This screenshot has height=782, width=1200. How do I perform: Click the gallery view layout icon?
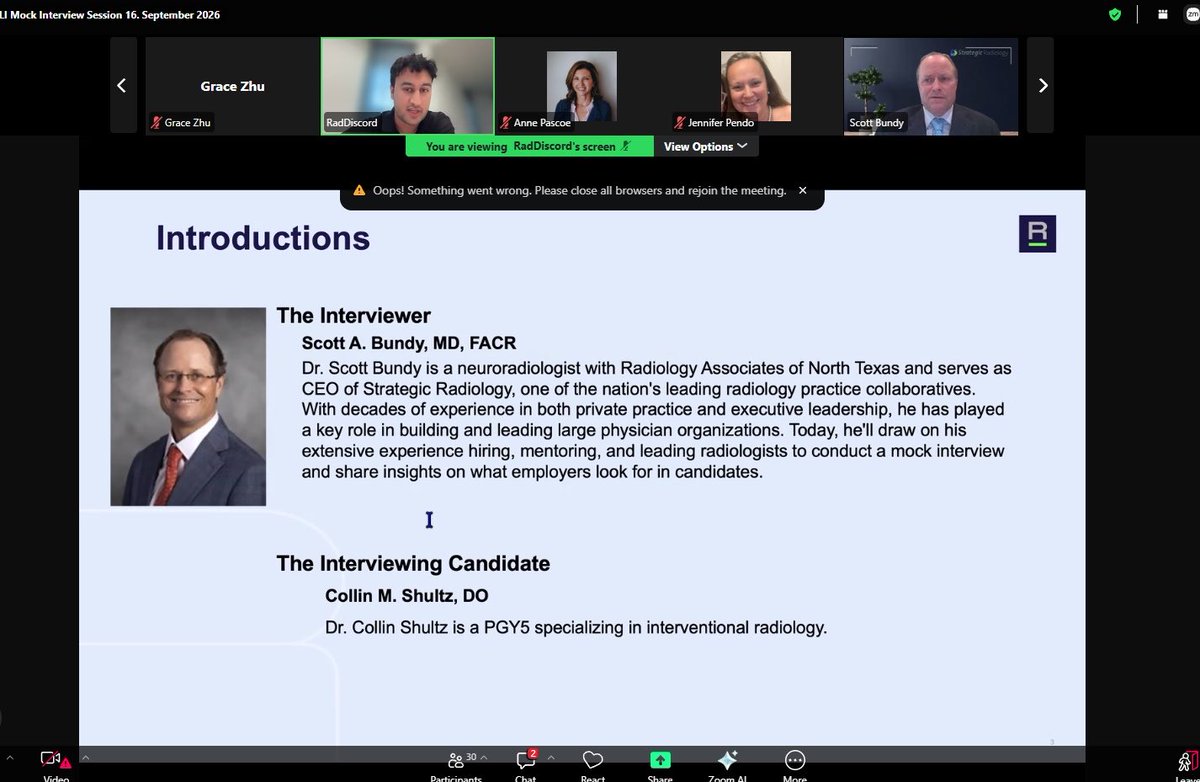click(1163, 14)
